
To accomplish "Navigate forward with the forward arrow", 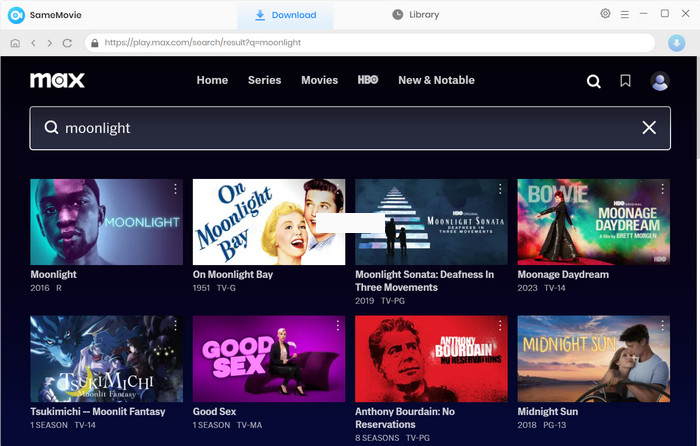I will coord(50,43).
